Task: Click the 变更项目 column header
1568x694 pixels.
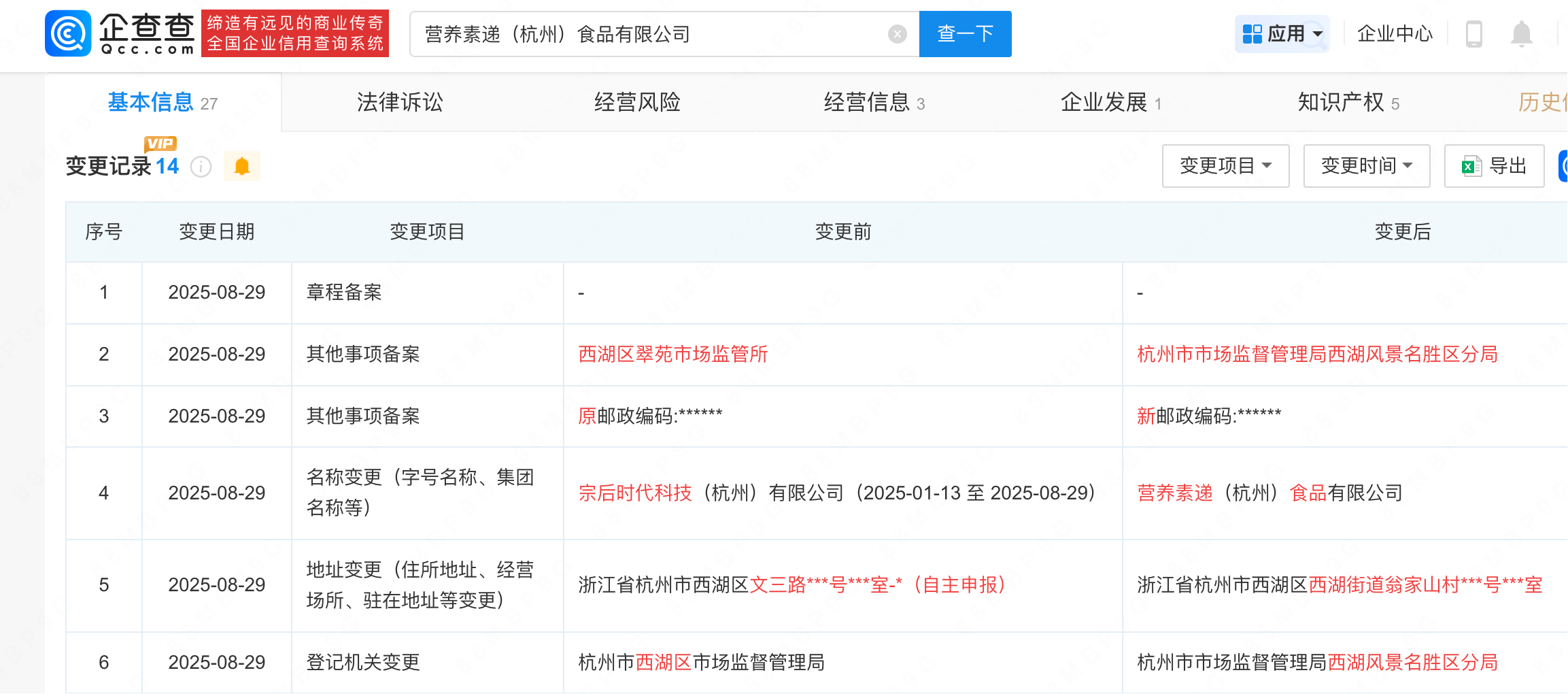Action: [x=427, y=232]
